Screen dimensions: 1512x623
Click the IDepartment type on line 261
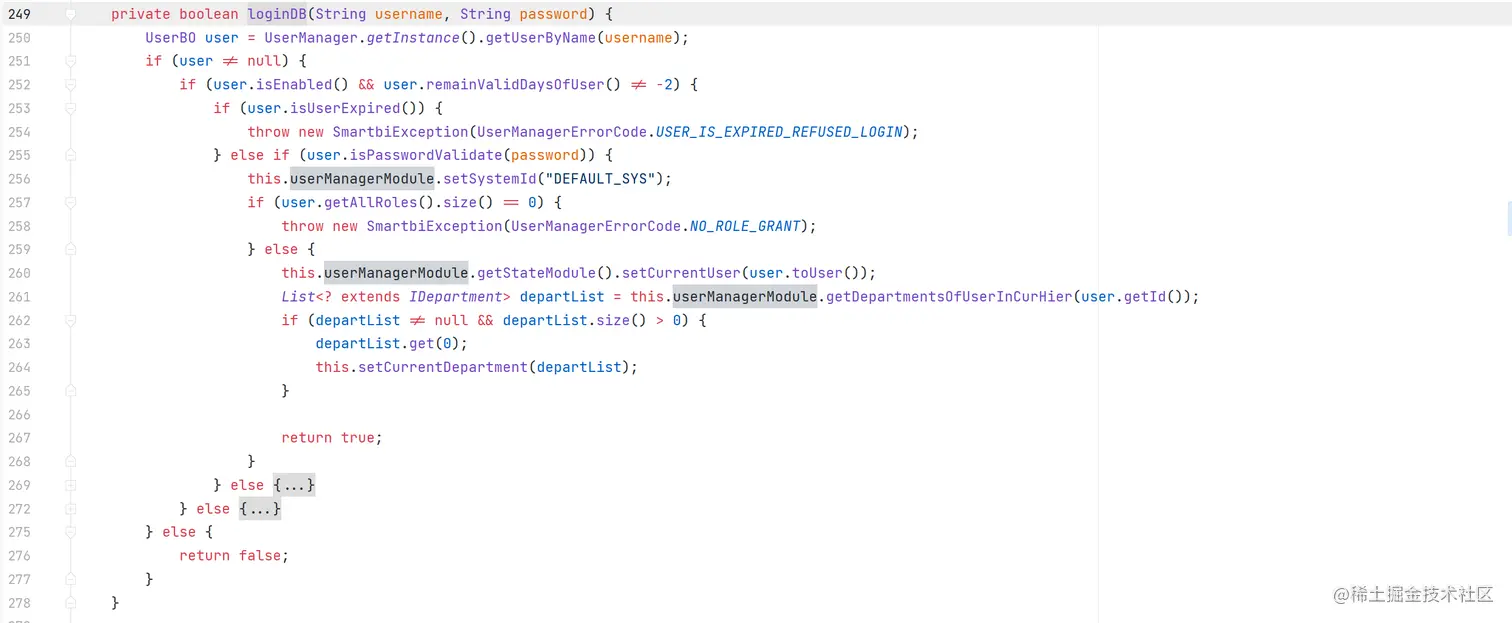[455, 297]
